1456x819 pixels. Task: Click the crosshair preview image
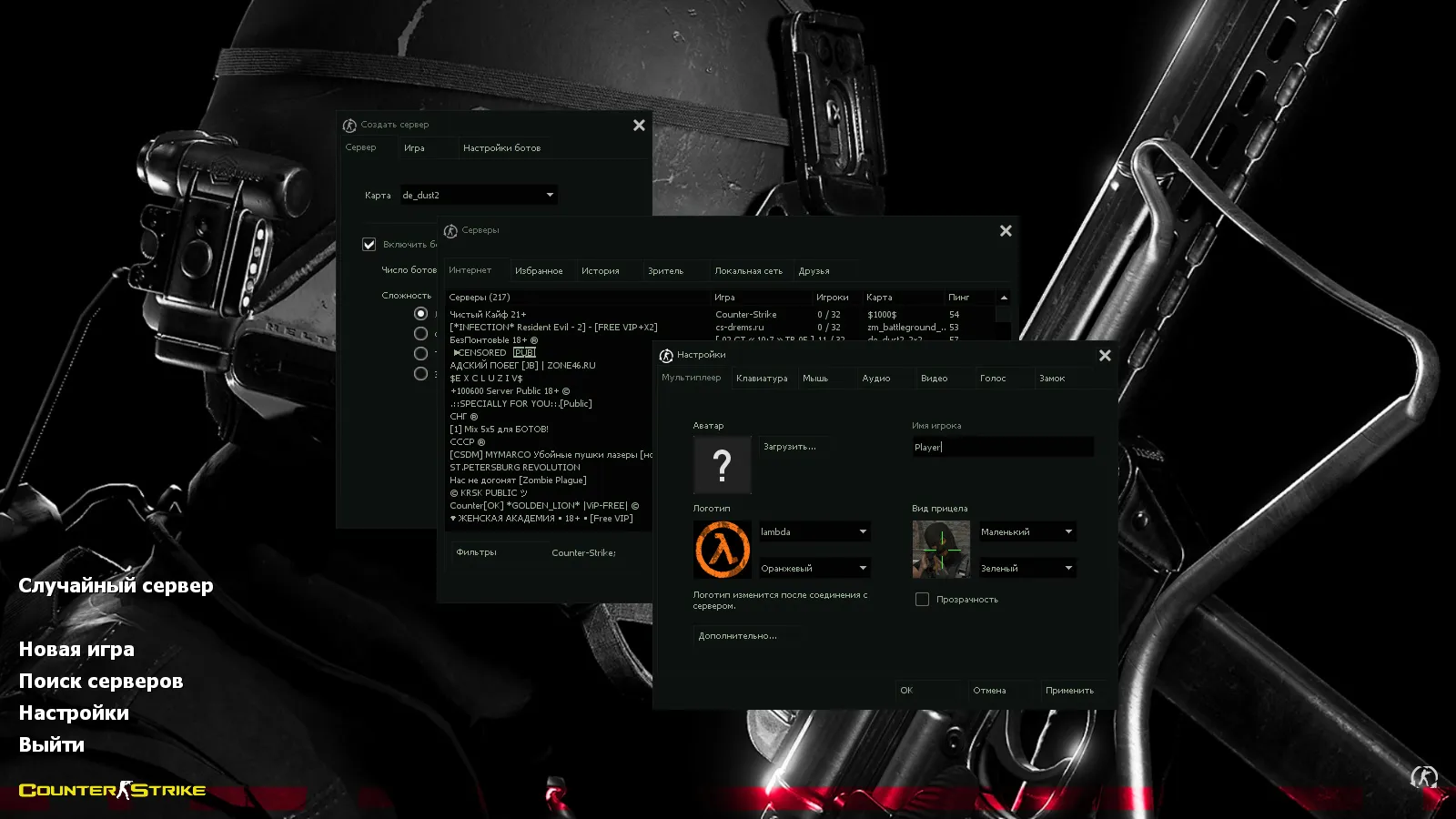click(939, 549)
